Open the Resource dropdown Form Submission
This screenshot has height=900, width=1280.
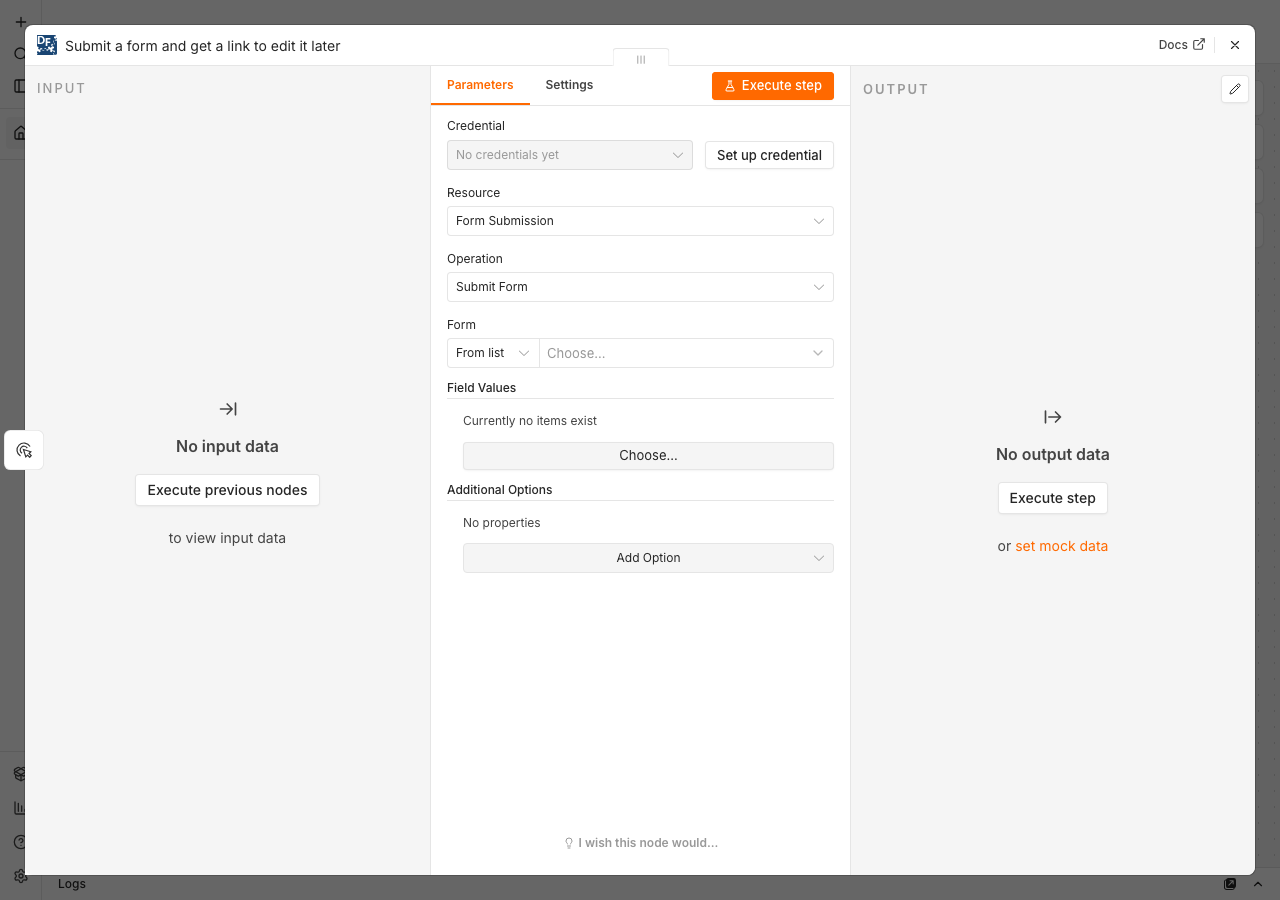point(640,221)
